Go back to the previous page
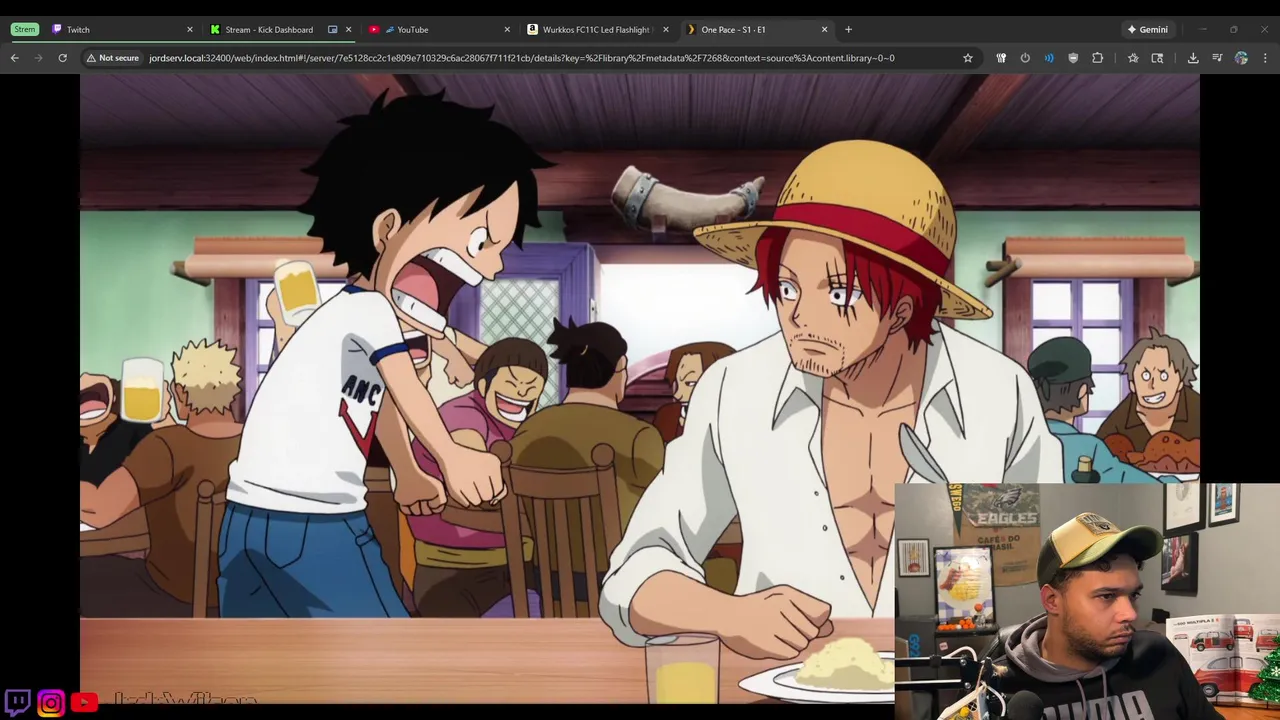Viewport: 1280px width, 720px height. coord(14,58)
